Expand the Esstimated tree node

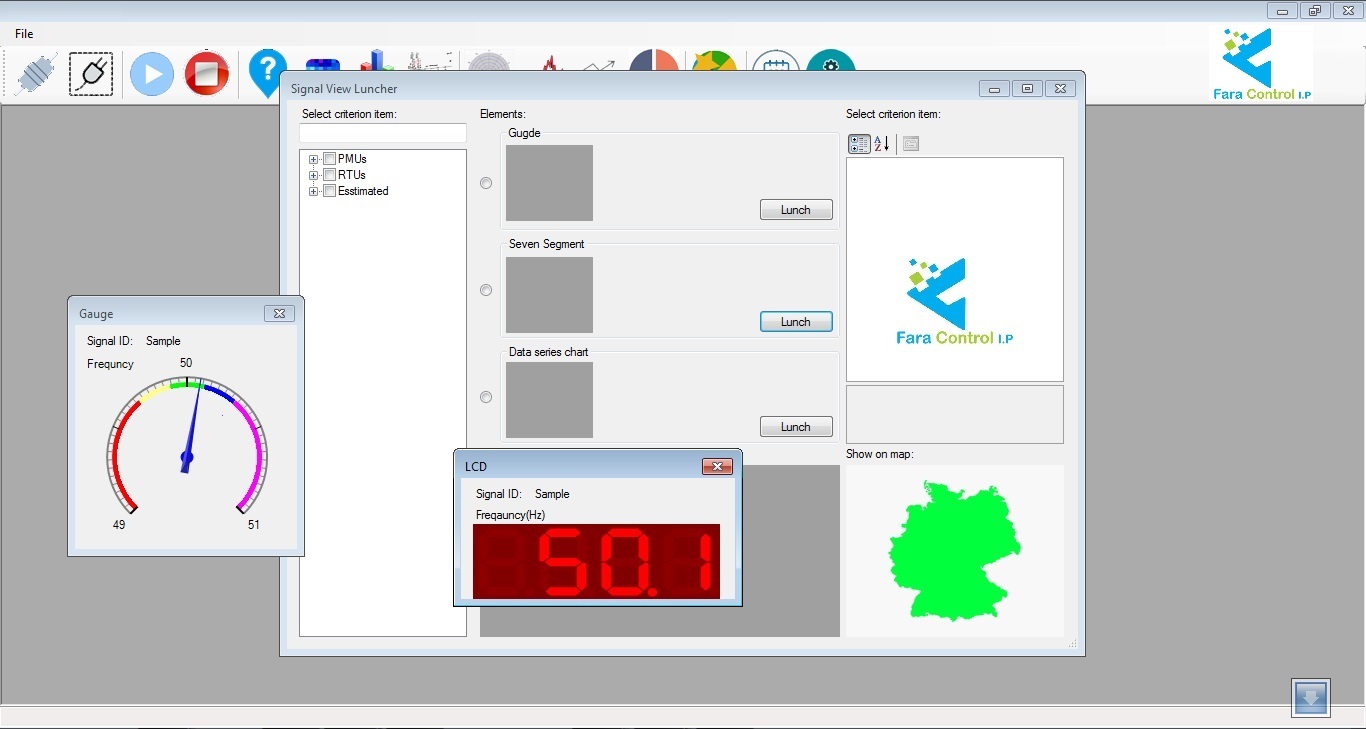click(314, 191)
